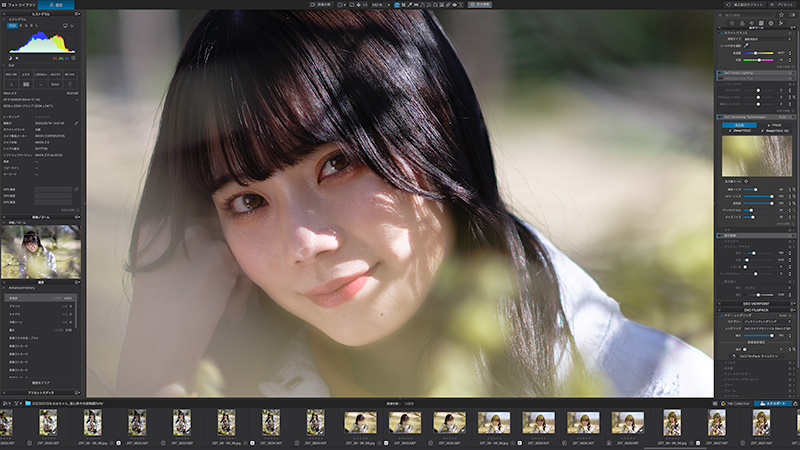Toggle DxO Denoising Technologies on/off
Screen dimensions: 800x450
tap(721, 117)
